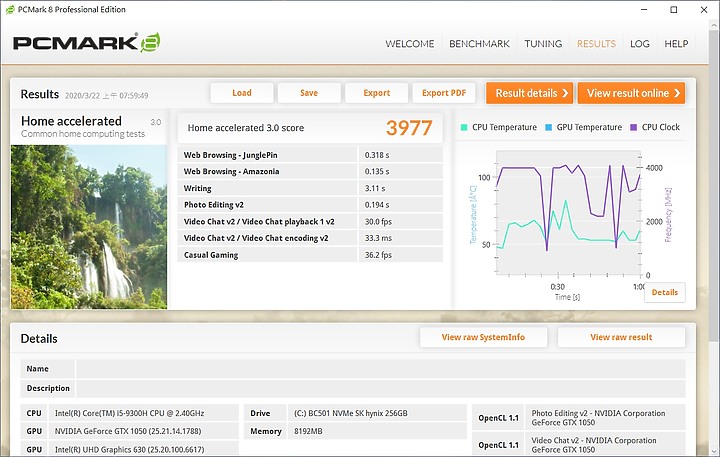Click GPU Temperature legend swatch
This screenshot has height=457, width=720.
tap(548, 127)
